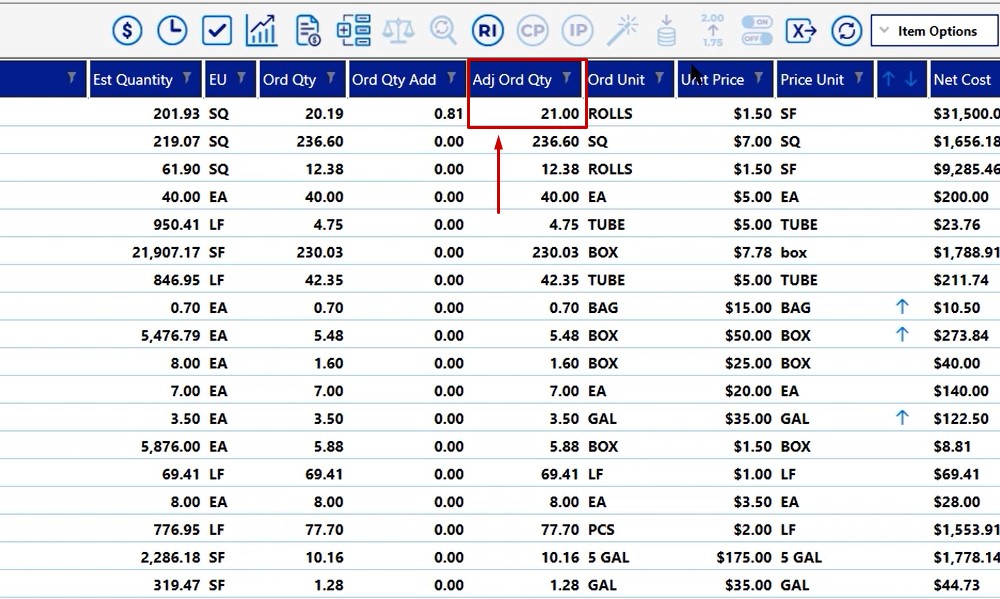The width and height of the screenshot is (1000, 599).
Task: Click the 2.00 to 1.75 rounding icon
Action: click(712, 31)
